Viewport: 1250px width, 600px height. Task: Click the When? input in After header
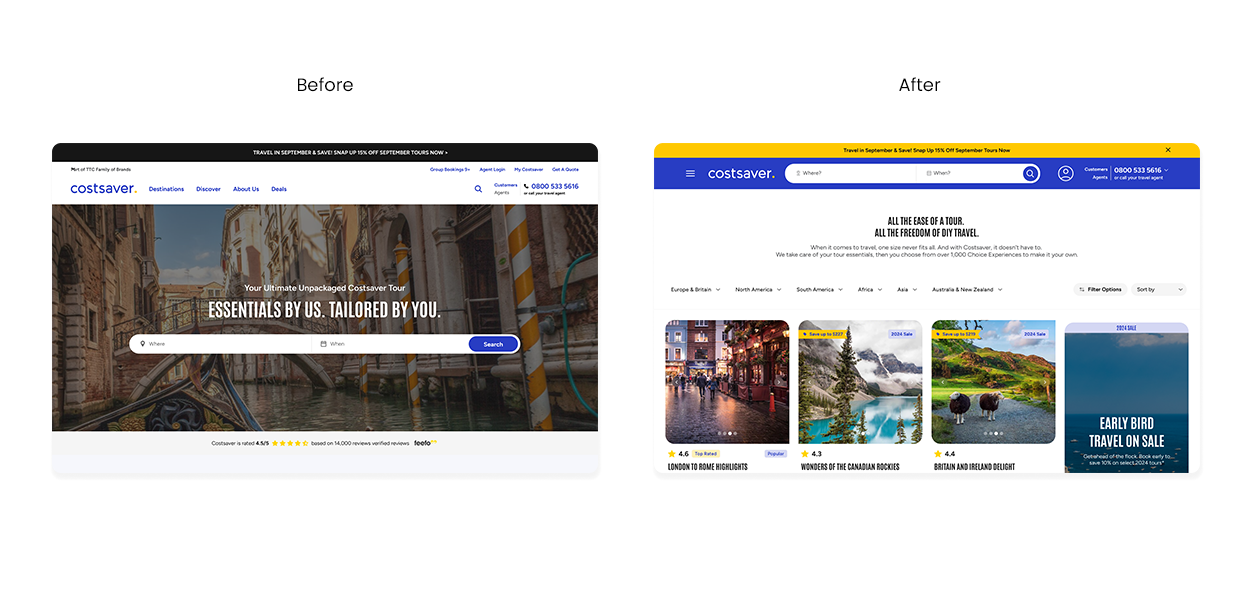click(969, 173)
